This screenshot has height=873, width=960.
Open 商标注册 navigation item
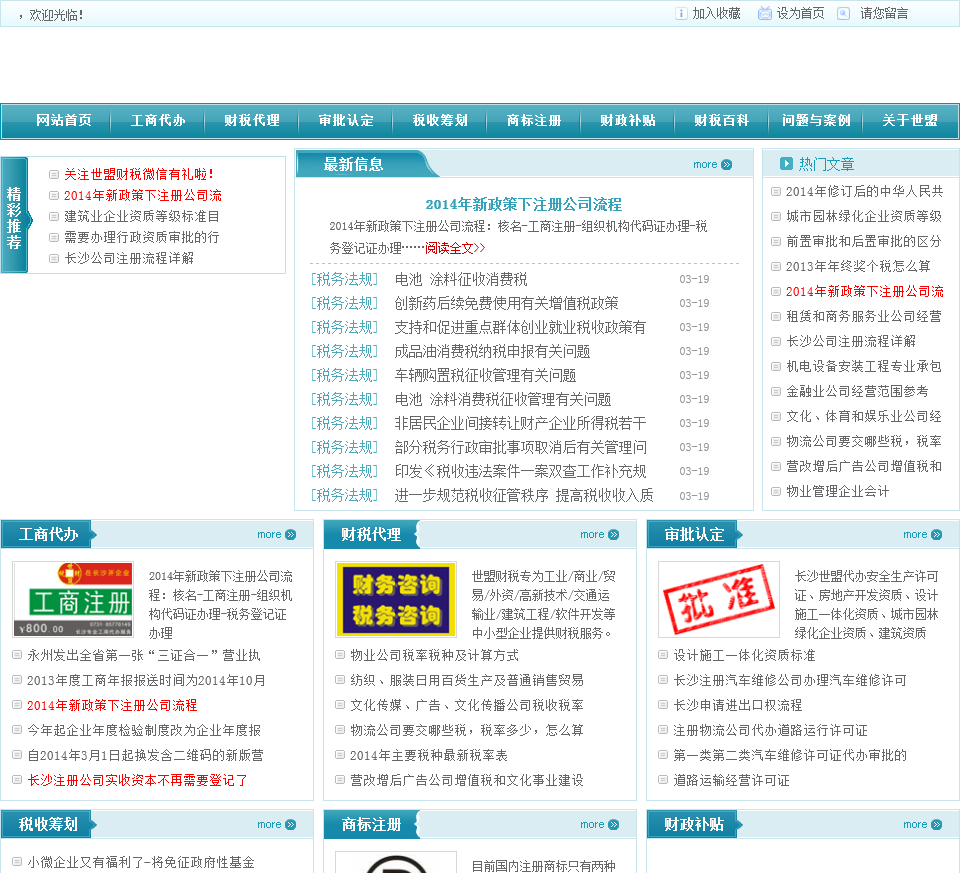point(534,121)
